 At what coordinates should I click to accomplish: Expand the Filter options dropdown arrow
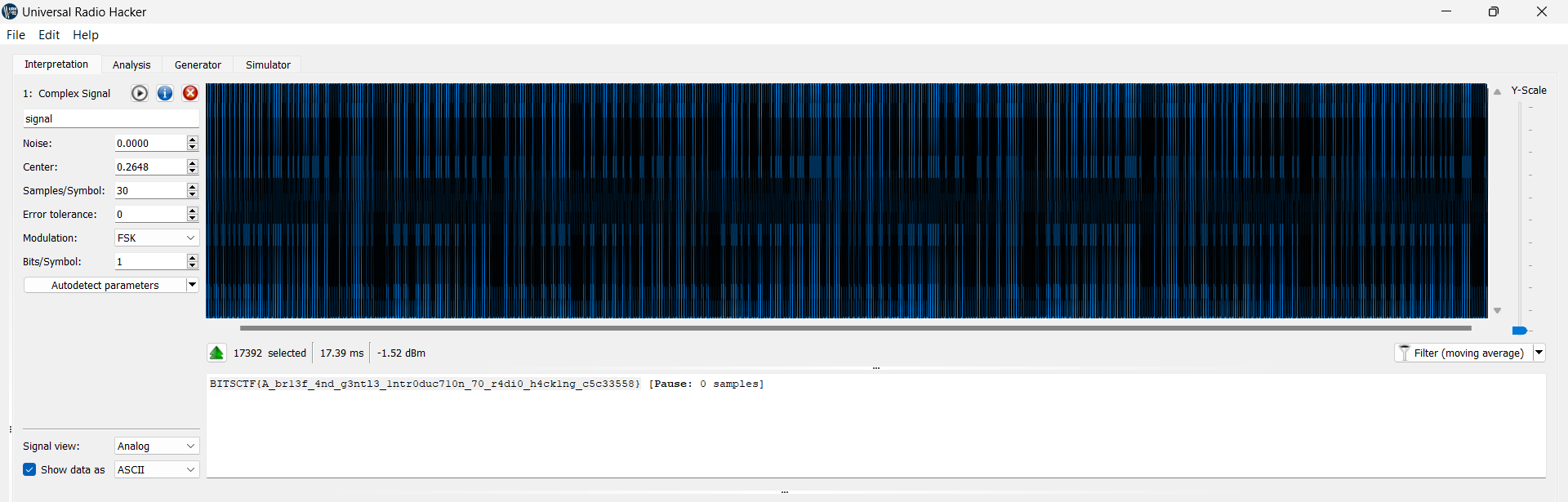tap(1539, 353)
